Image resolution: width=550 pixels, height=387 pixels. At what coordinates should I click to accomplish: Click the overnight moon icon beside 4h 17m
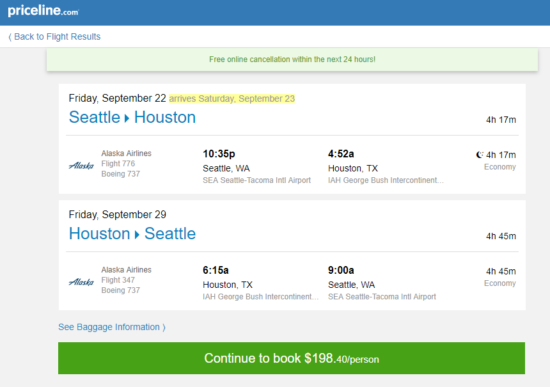tap(479, 155)
